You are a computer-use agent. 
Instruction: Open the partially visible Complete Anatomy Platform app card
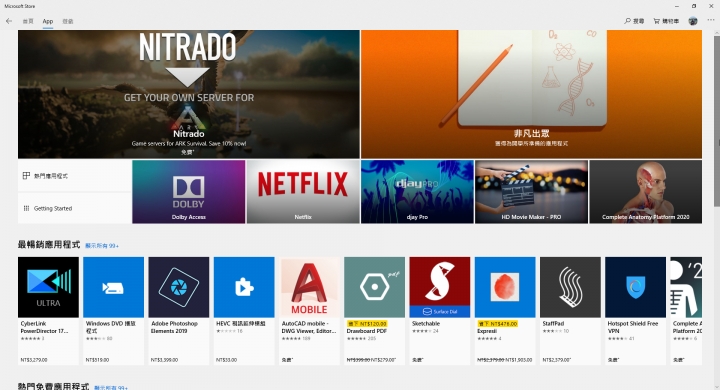tap(686, 311)
